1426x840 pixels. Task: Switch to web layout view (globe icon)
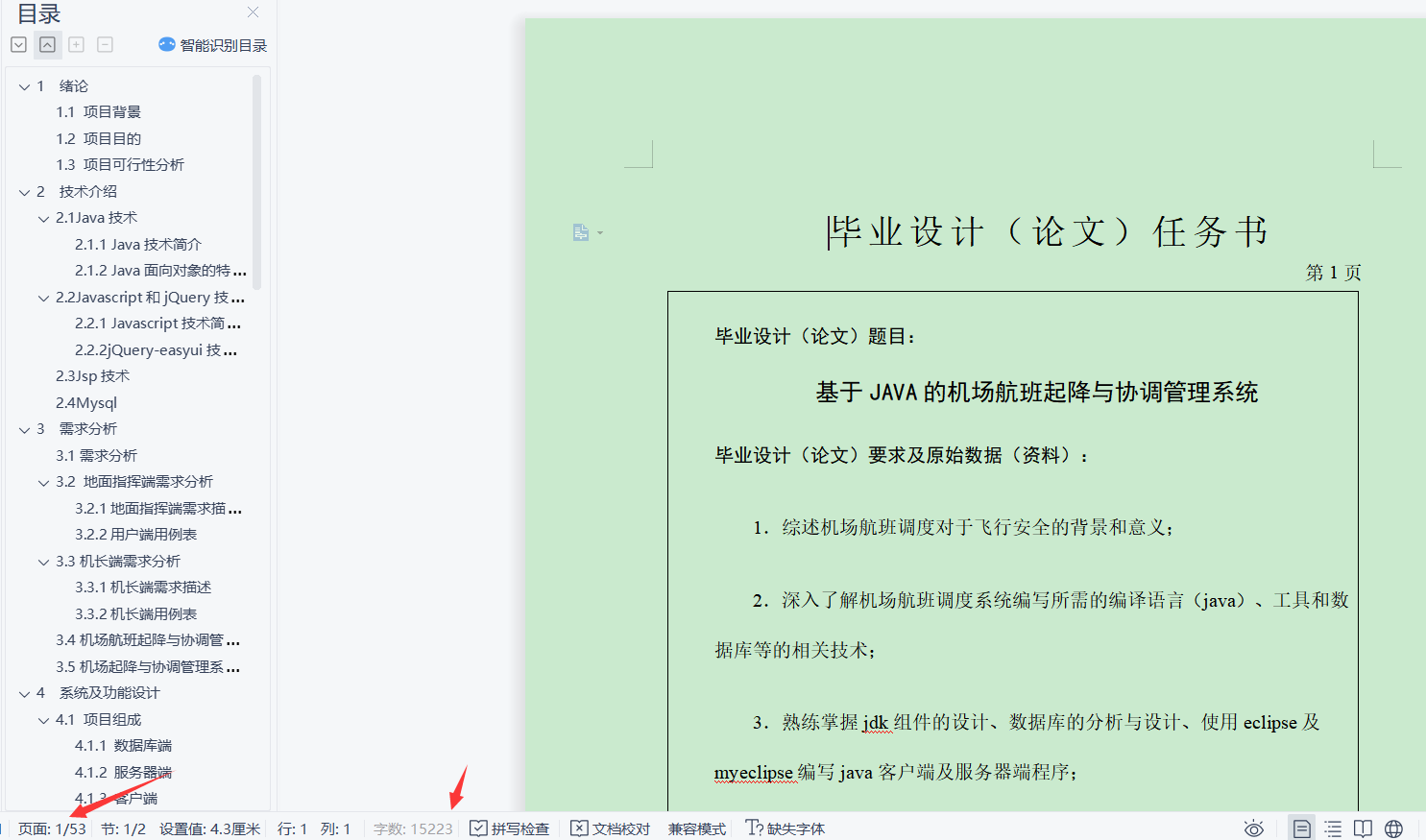point(1393,828)
